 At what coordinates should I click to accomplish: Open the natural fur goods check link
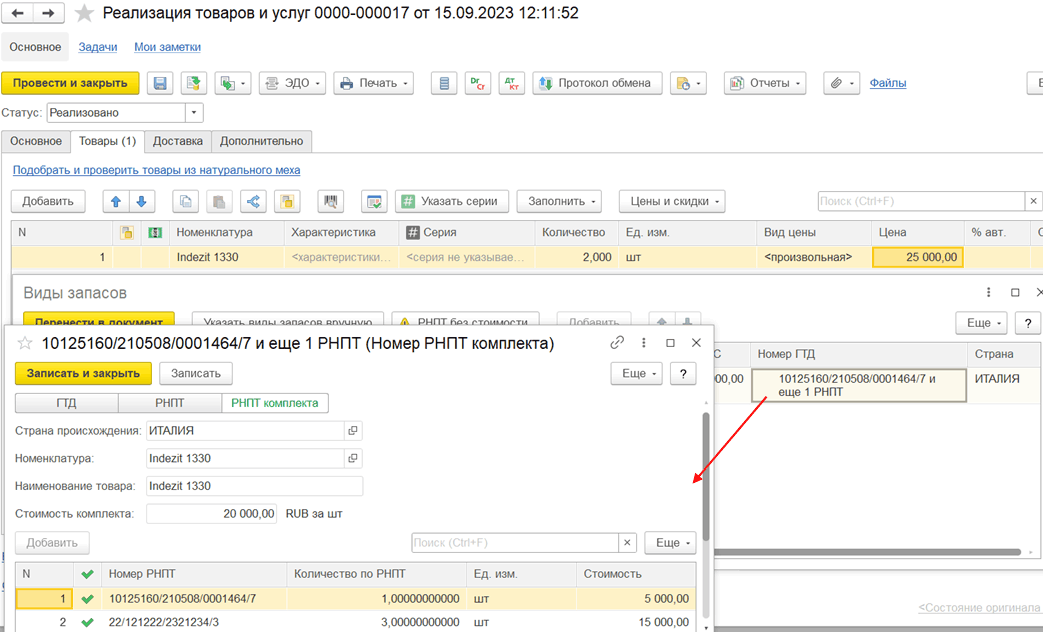pyautogui.click(x=156, y=170)
